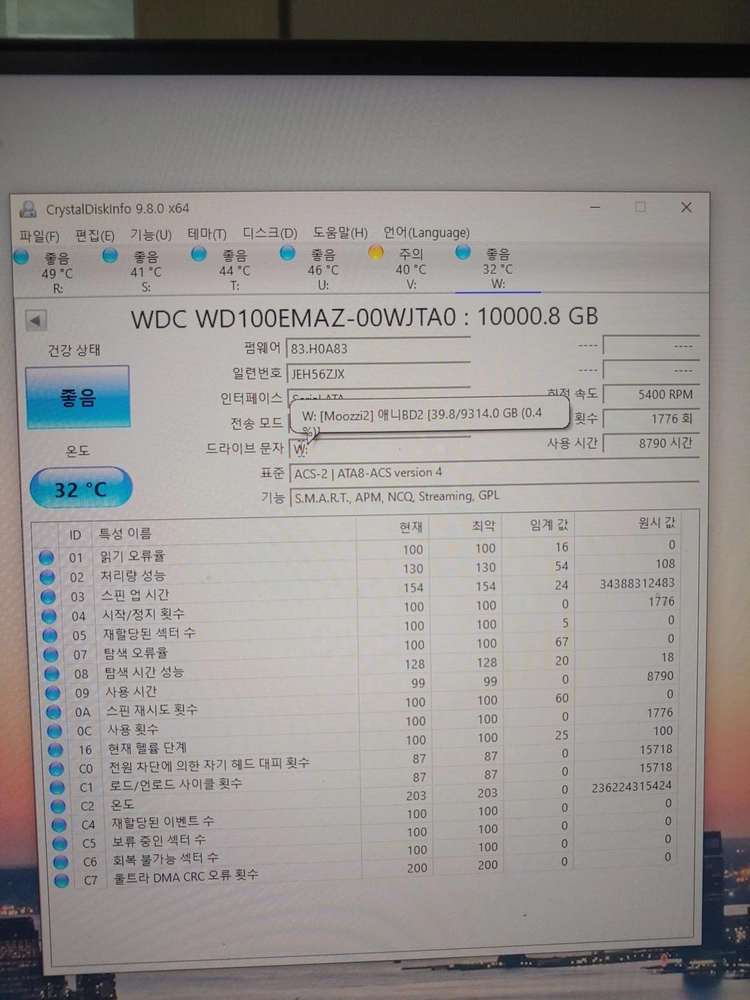Click the serial number field JEH56ZJX

coord(378,374)
